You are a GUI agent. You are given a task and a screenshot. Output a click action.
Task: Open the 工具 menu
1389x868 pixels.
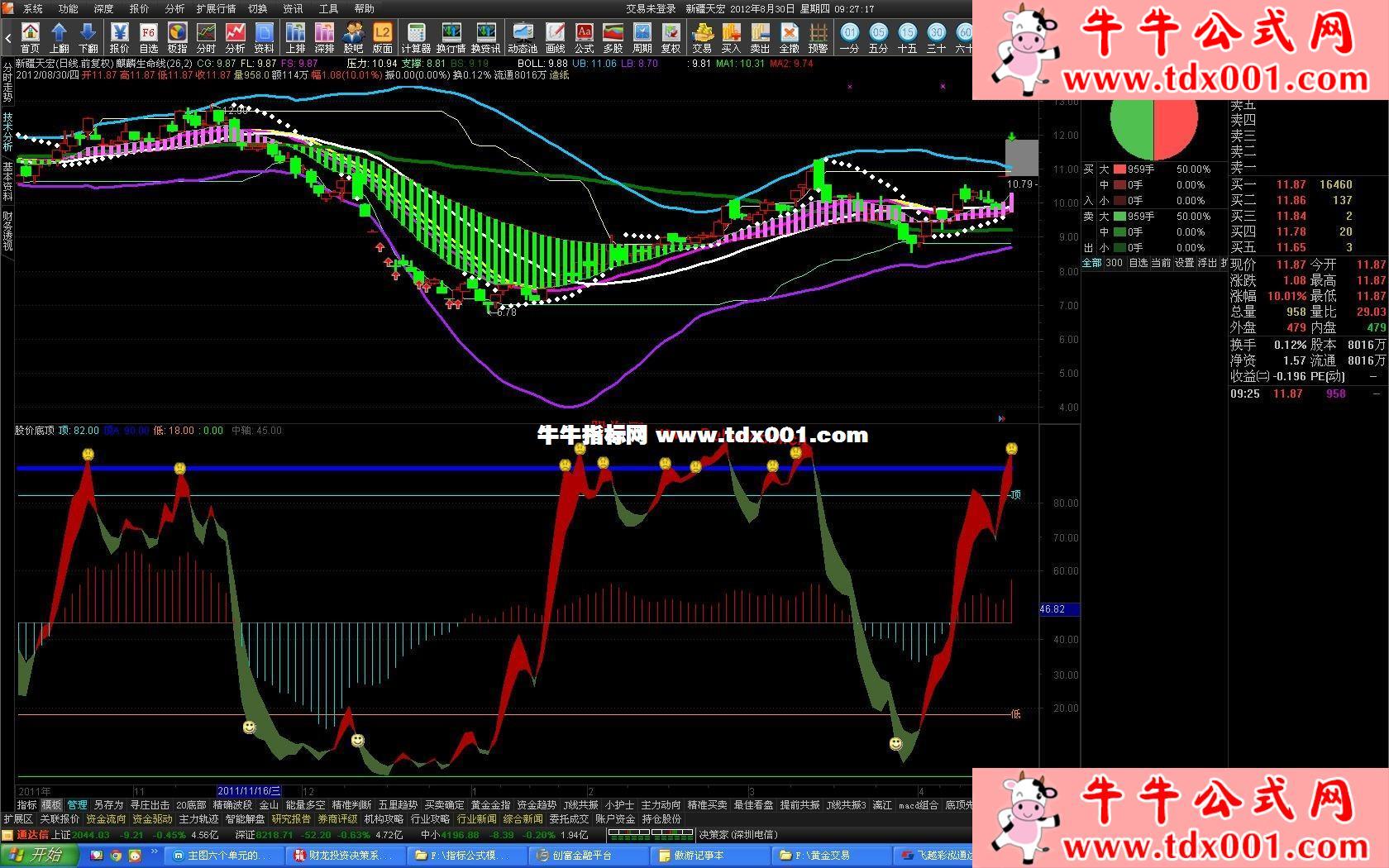pos(328,8)
